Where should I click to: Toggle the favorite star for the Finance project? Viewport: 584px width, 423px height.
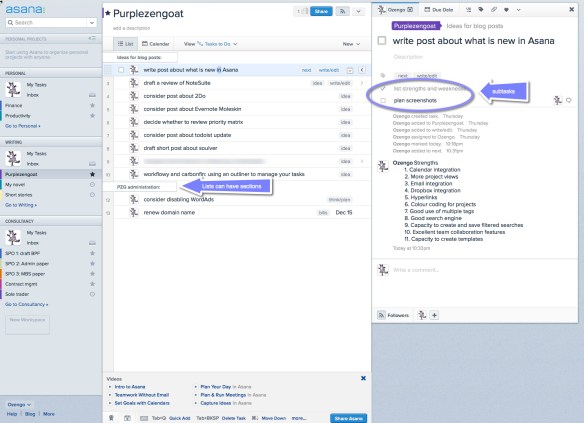coord(92,105)
